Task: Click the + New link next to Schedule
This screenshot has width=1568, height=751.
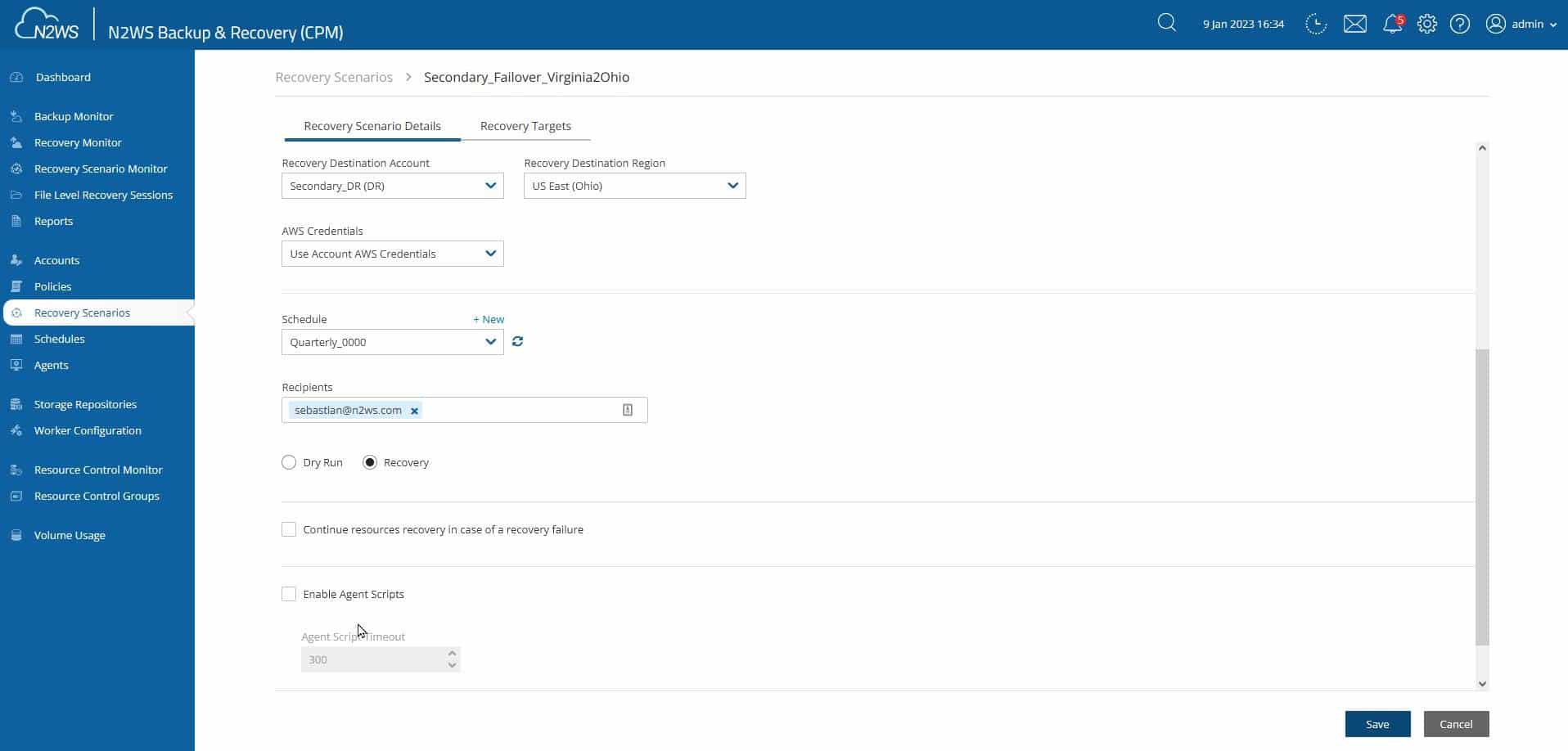Action: (x=488, y=319)
